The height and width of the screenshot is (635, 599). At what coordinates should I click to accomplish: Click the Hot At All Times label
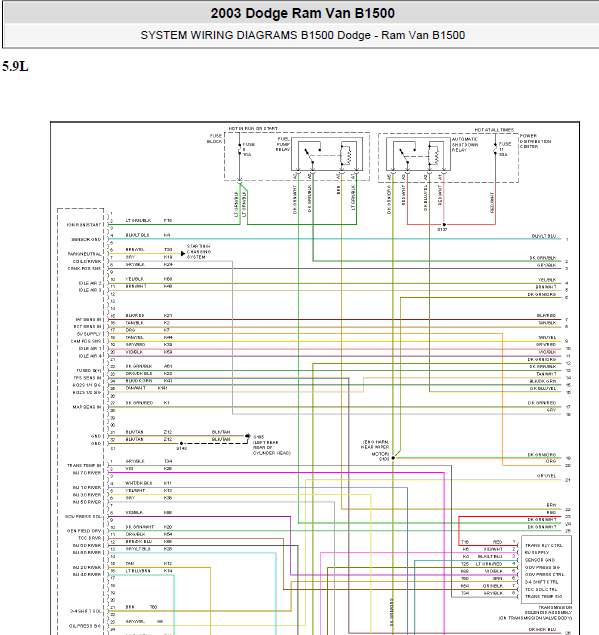[x=494, y=130]
